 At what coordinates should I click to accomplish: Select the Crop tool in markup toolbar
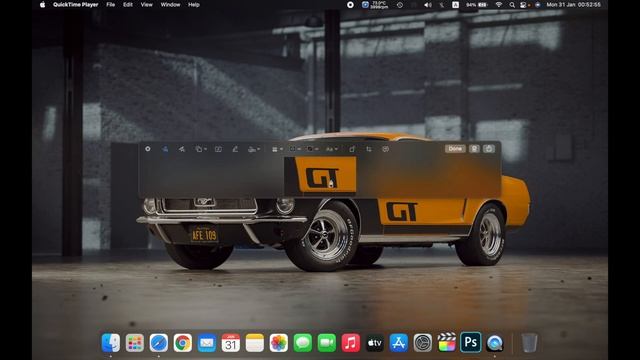tap(369, 149)
